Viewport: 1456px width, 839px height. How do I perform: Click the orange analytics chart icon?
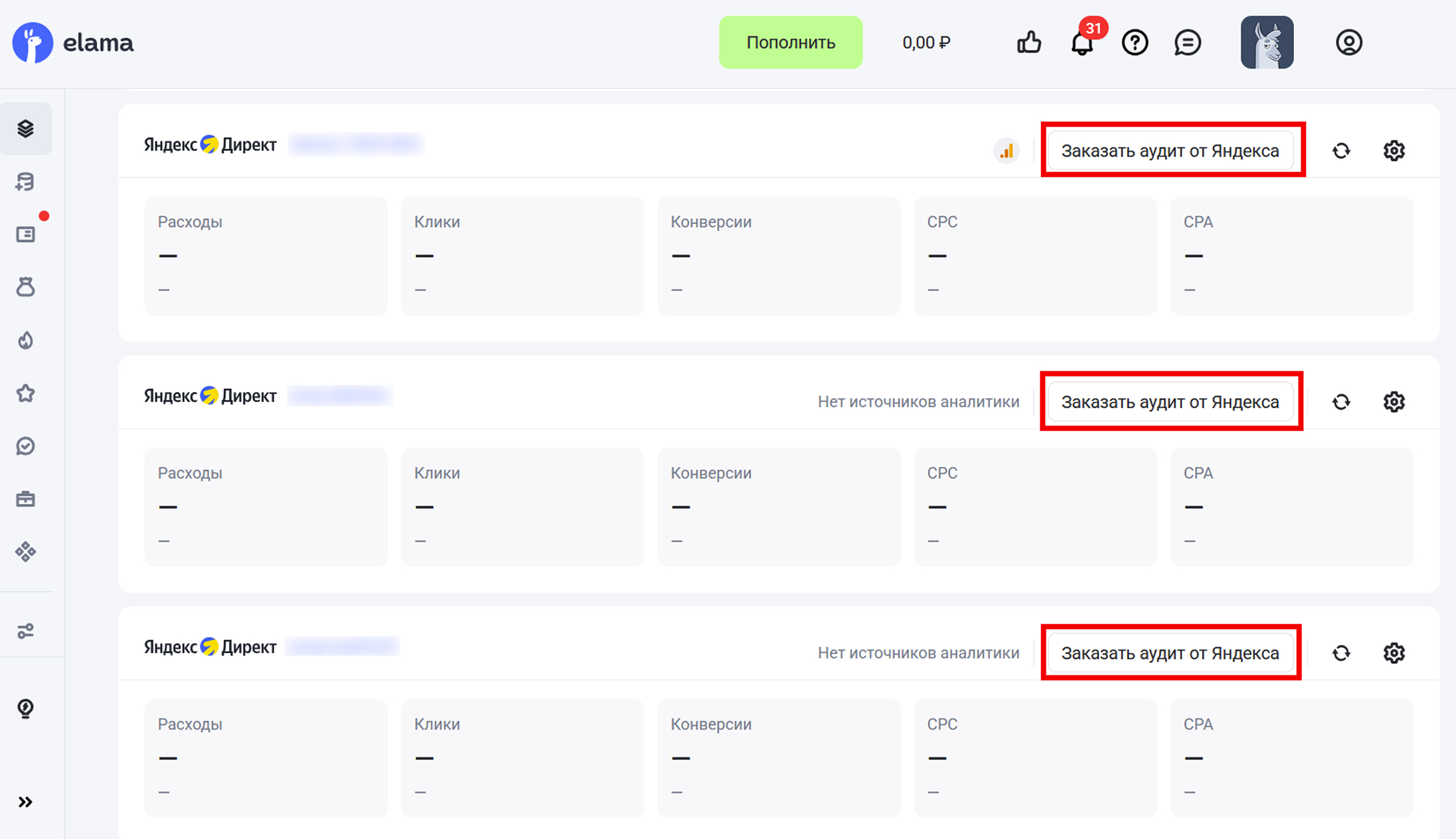tap(1006, 151)
